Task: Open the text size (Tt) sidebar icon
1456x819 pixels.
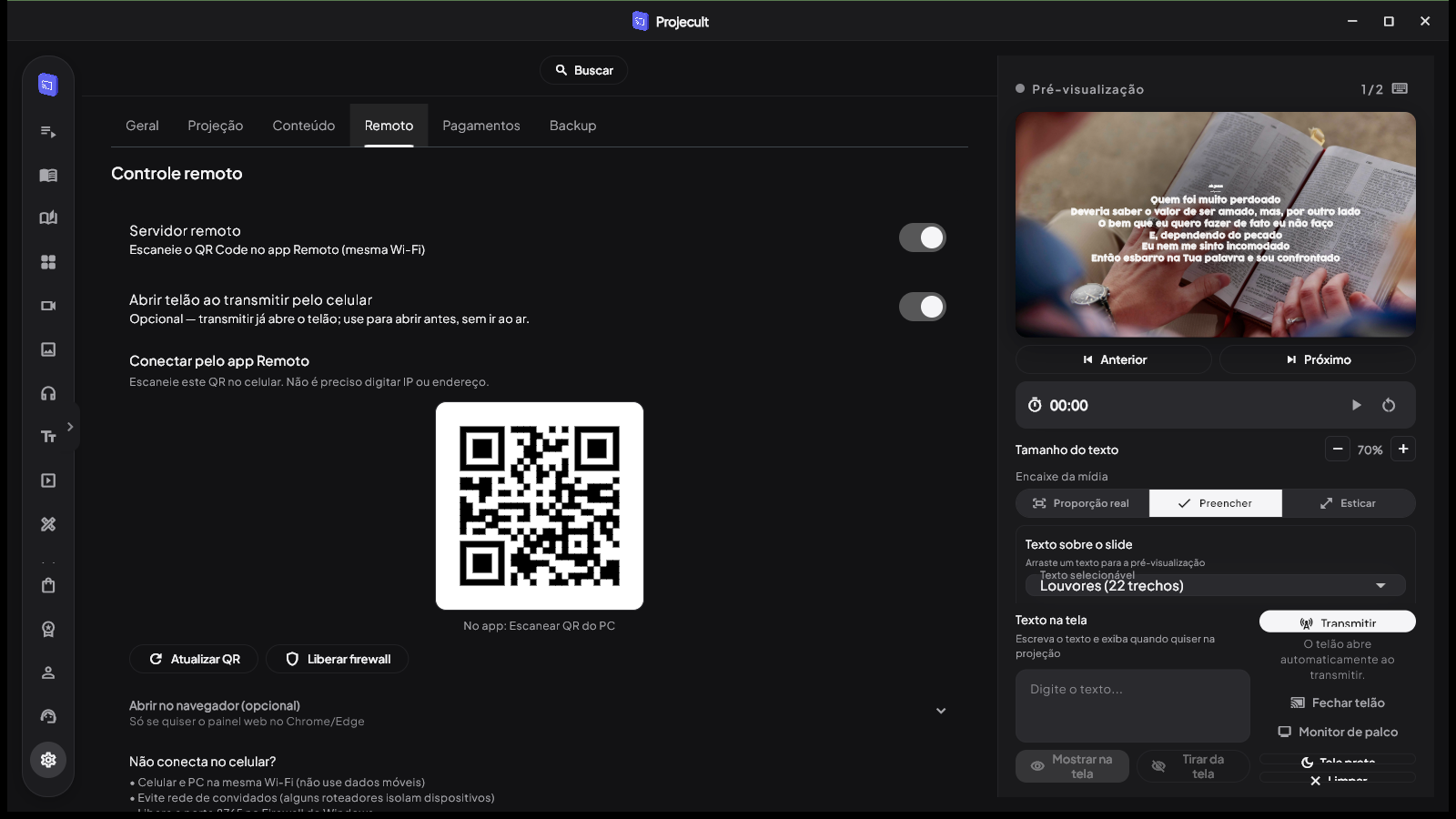Action: click(48, 437)
